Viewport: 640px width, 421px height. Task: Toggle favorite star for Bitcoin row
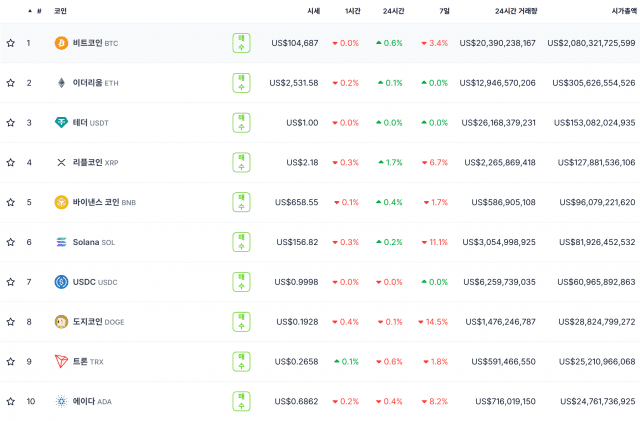click(11, 43)
